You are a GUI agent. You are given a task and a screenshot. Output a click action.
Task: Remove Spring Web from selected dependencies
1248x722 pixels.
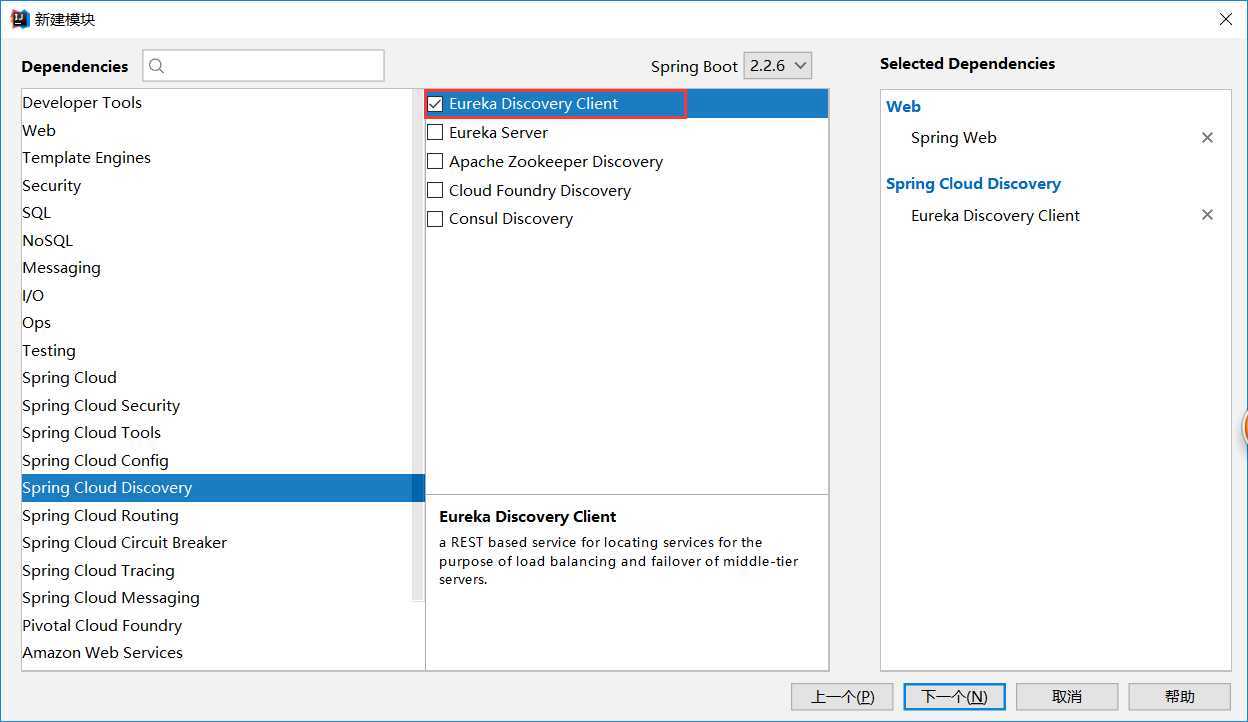(x=1207, y=138)
